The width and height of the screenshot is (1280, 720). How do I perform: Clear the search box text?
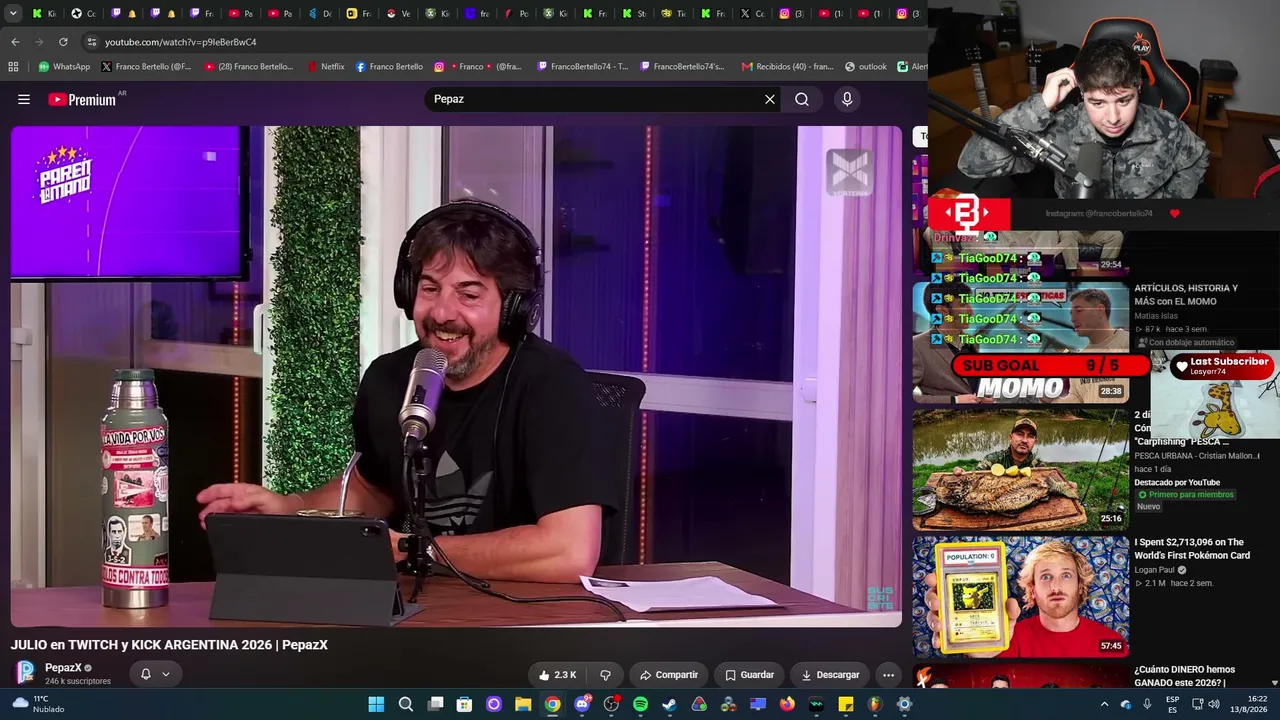pos(770,99)
